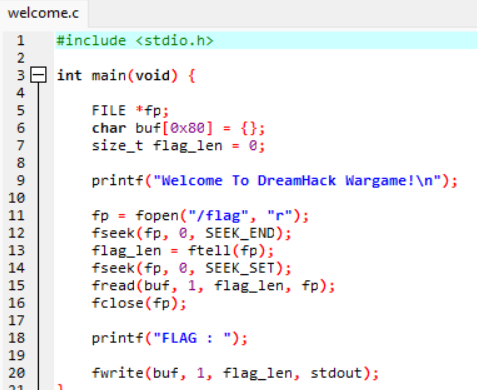Click line number 20 in the margin
This screenshot has height=390, width=477.
17,373
